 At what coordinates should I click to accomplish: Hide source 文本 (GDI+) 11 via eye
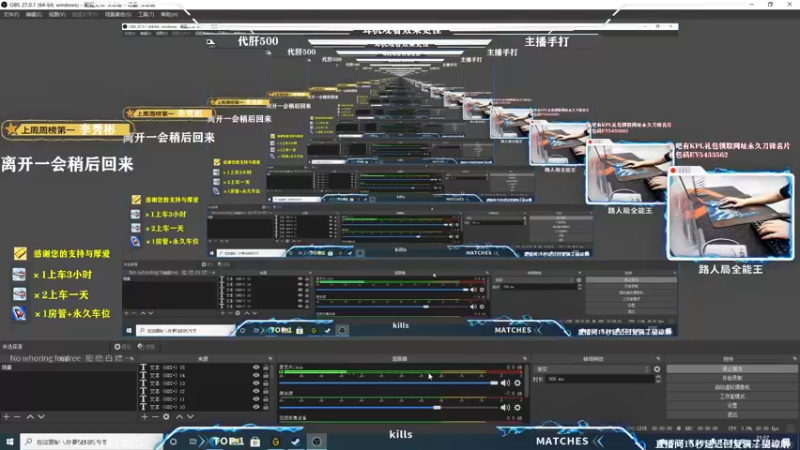256,399
